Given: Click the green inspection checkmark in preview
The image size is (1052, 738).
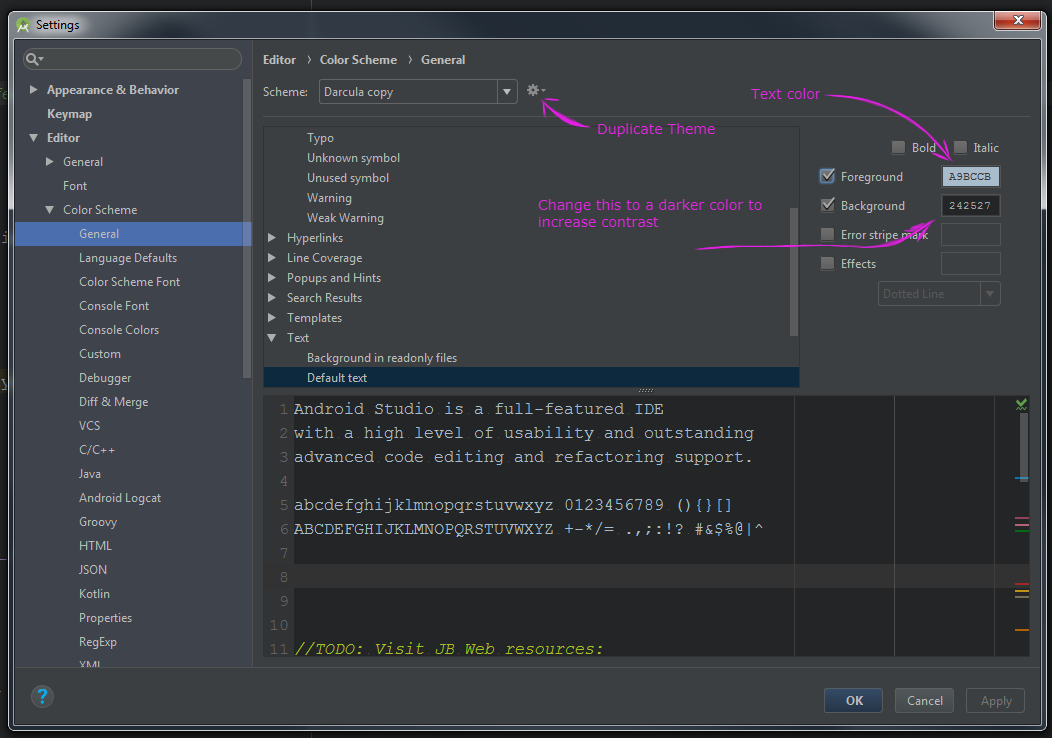Looking at the screenshot, I should [1021, 404].
